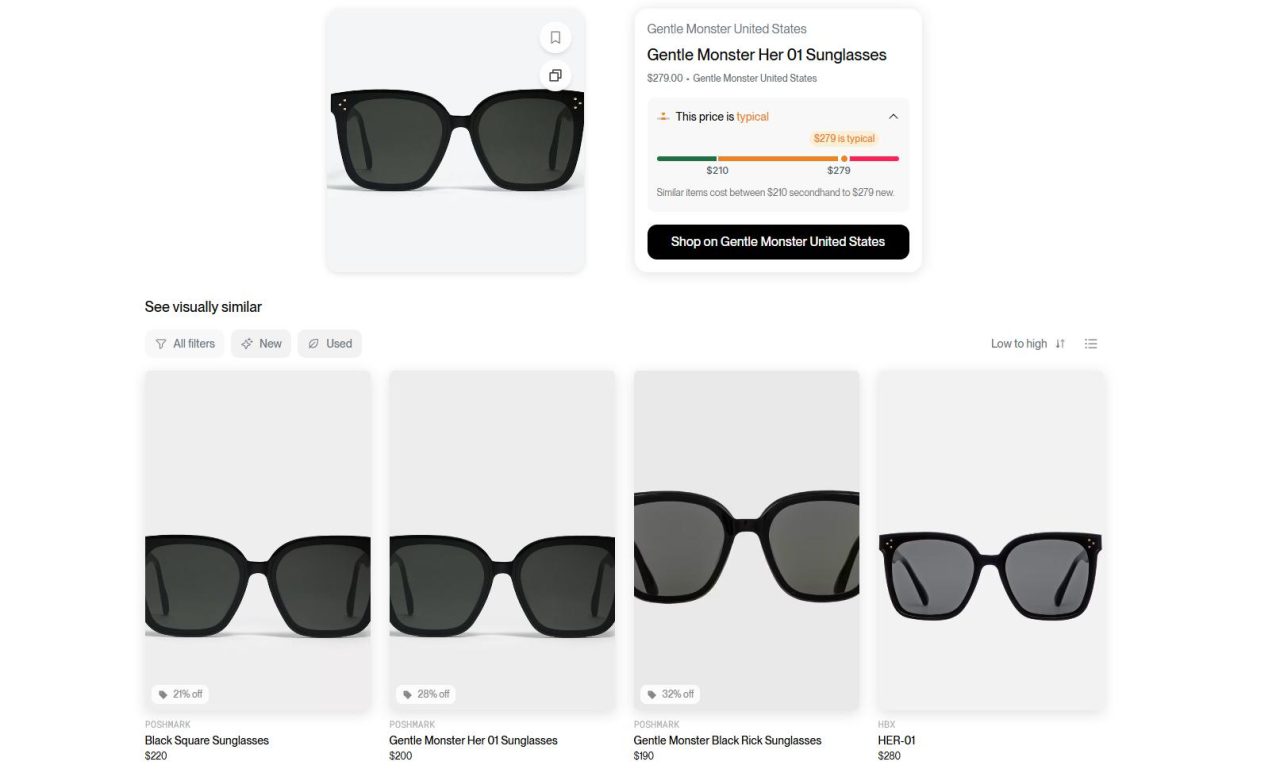
Task: Click the orange dot on the price range bar
Action: 844,158
